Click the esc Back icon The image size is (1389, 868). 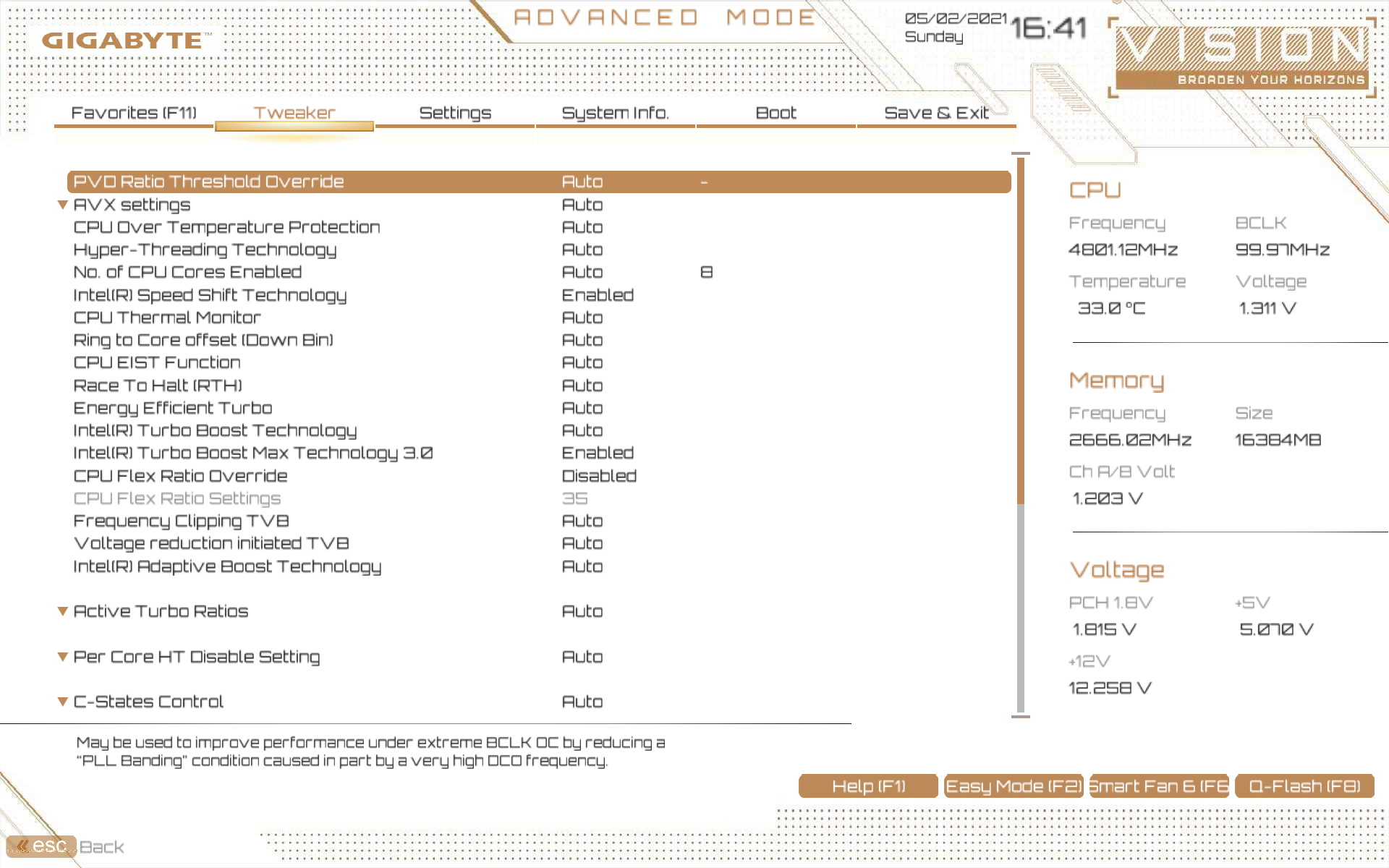tap(42, 846)
